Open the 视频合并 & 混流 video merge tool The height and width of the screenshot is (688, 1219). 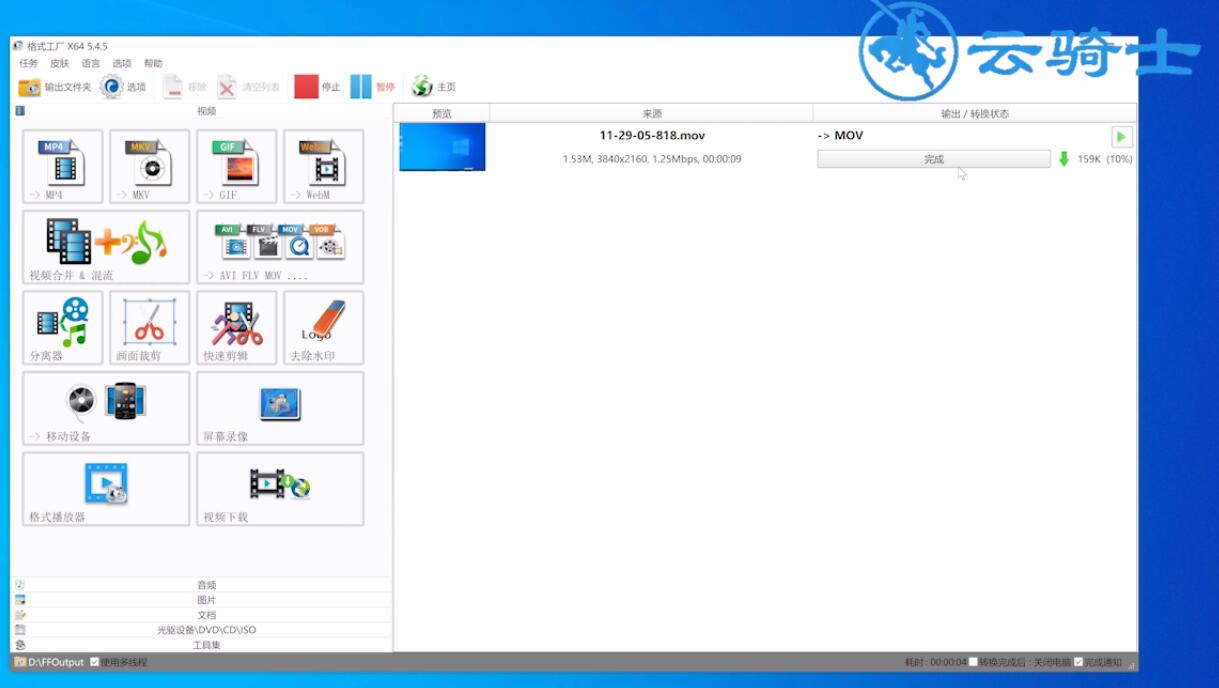click(x=106, y=247)
